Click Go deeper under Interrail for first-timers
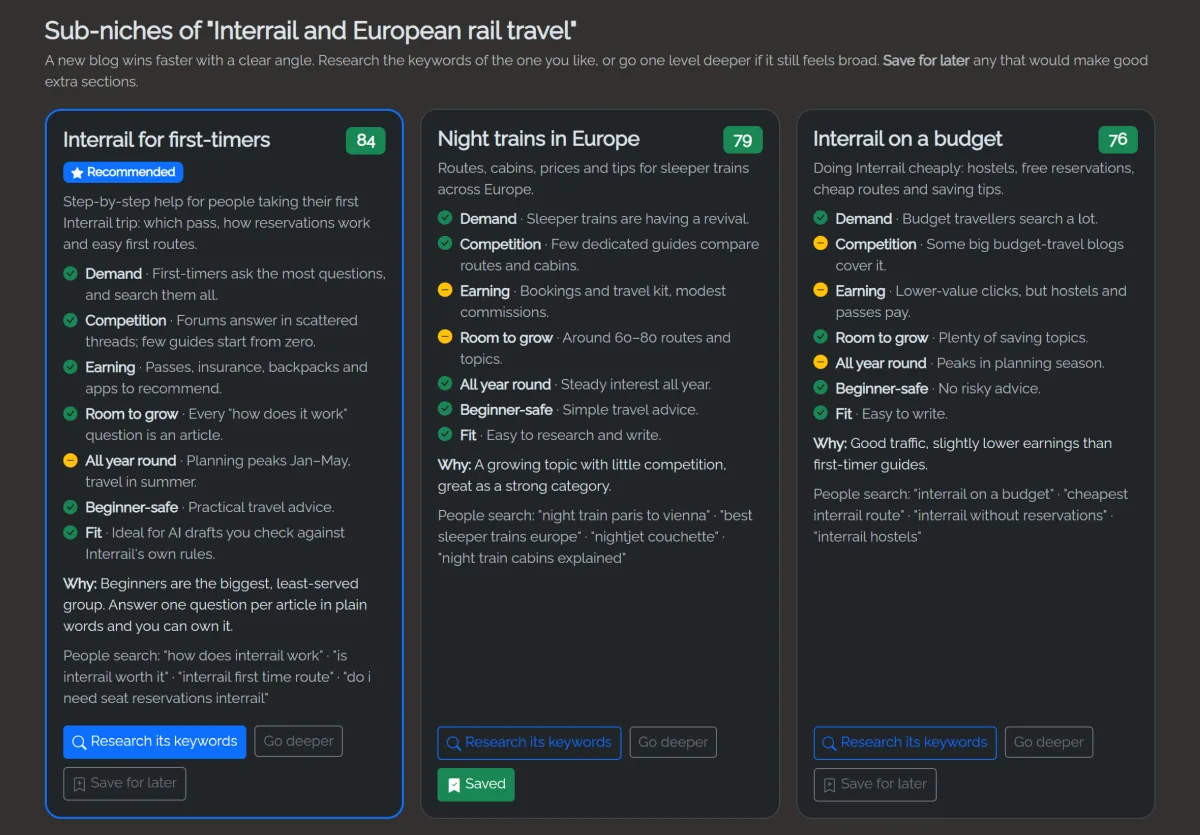Viewport: 1200px width, 835px height. [298, 742]
